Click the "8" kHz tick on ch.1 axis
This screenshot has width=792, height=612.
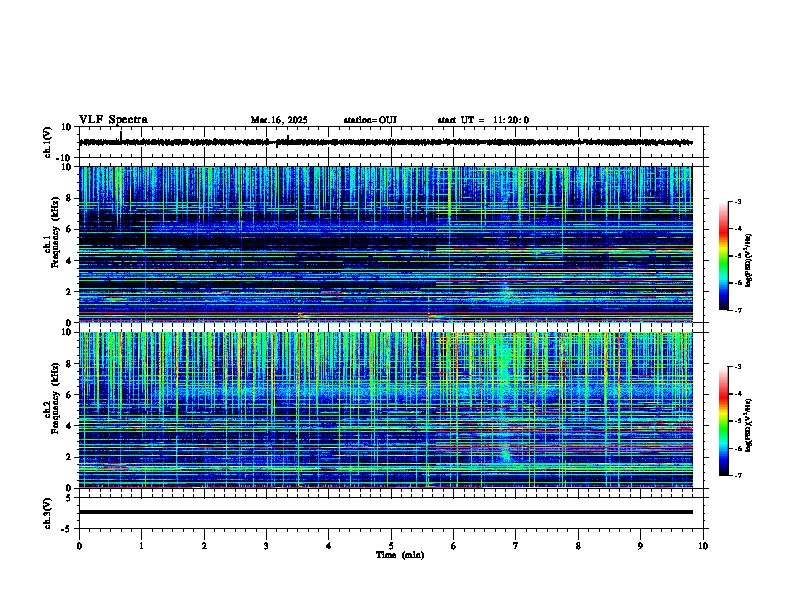pos(70,198)
